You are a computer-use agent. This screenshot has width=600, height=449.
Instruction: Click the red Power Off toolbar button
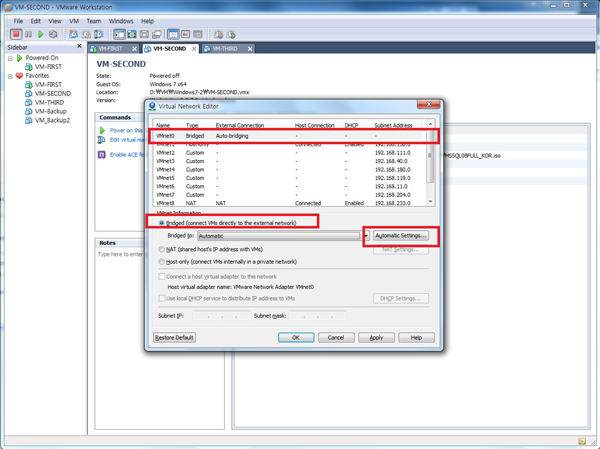click(16, 34)
